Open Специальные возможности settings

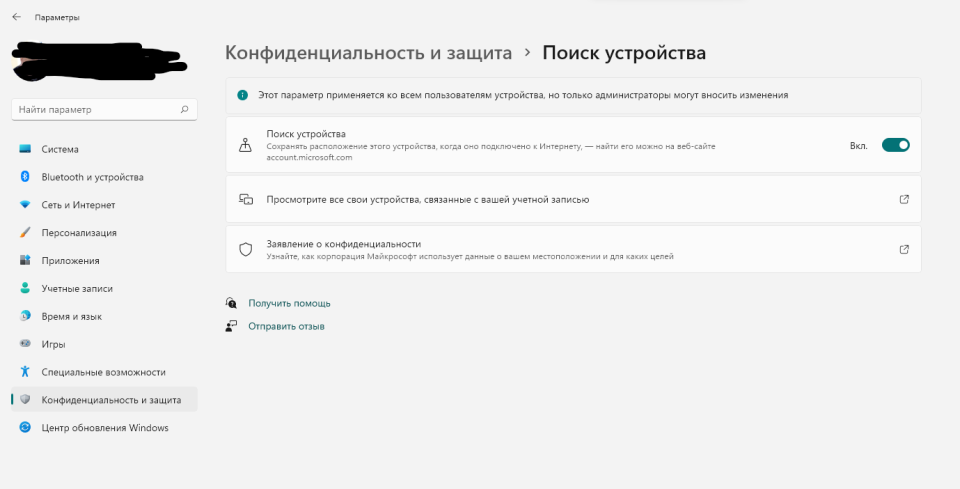[x=103, y=372]
